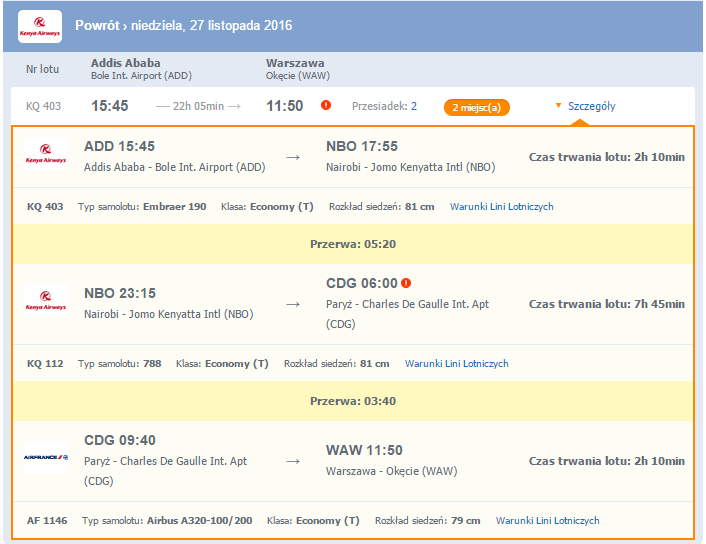Click the Air France logo on CDG–WAW segment
The width and height of the screenshot is (706, 544).
pos(46,458)
